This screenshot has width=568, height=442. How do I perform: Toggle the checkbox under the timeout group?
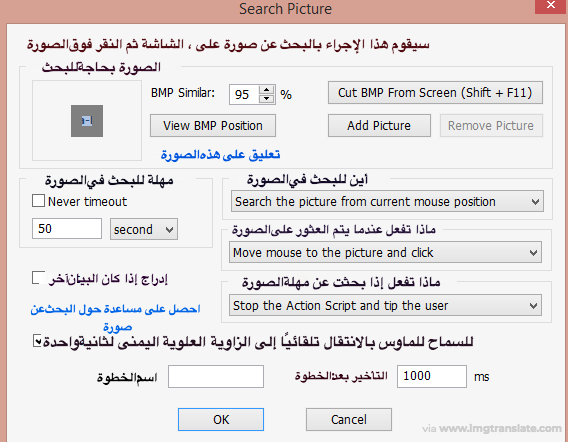pos(38,278)
